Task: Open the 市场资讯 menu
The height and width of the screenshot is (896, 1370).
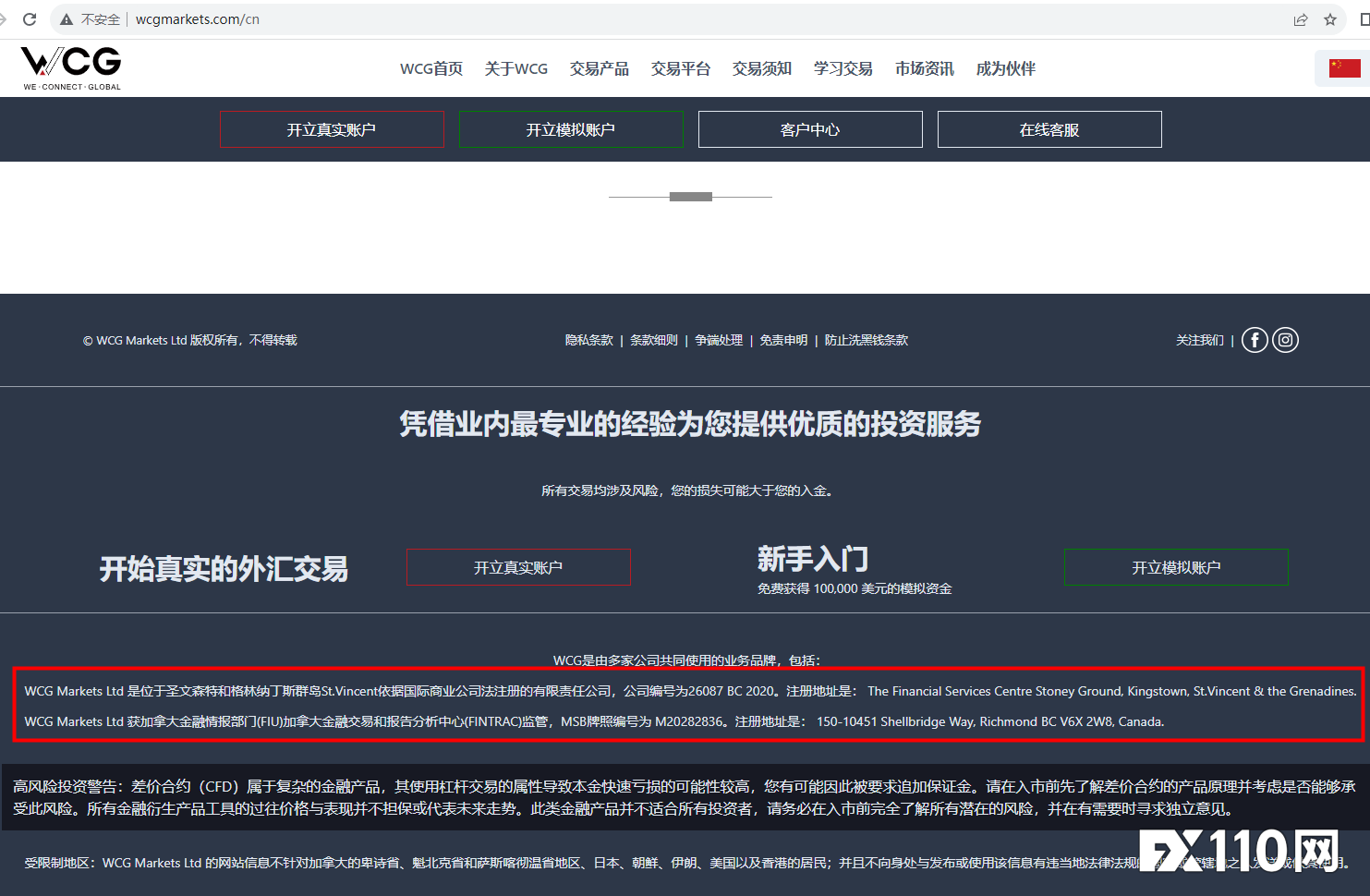Action: point(925,68)
